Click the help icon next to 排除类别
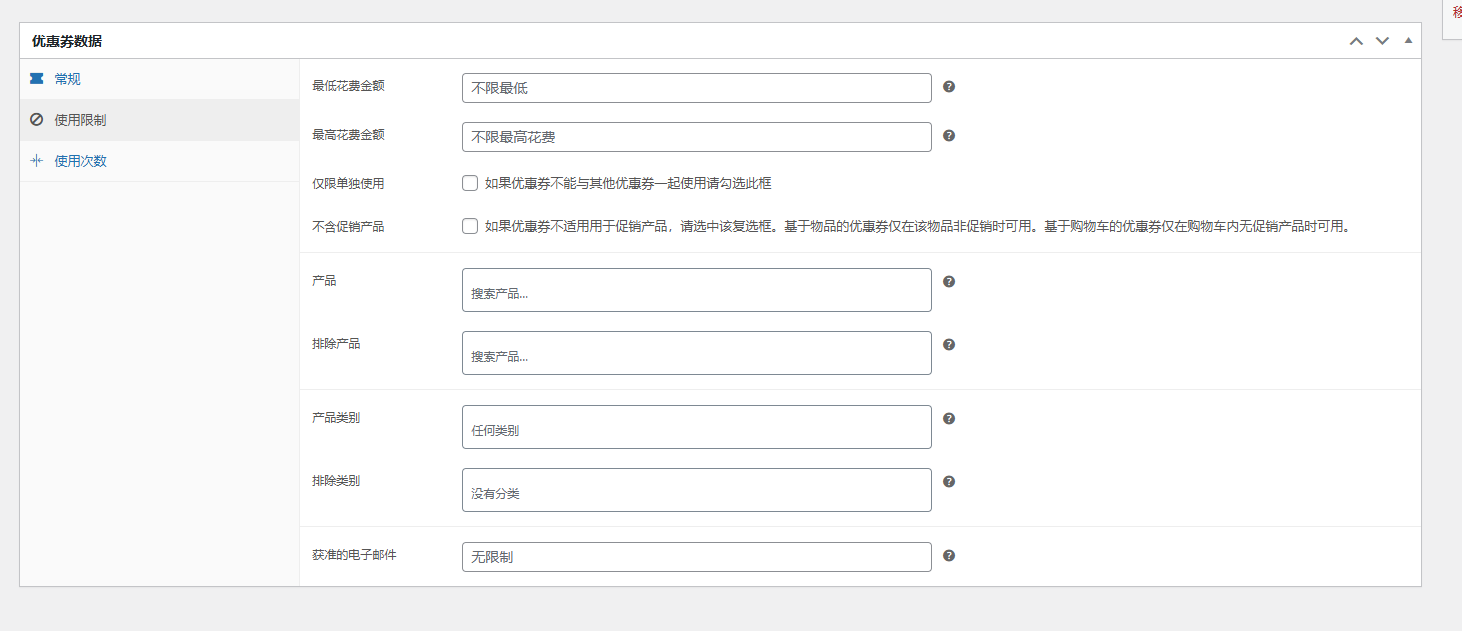Image resolution: width=1462 pixels, height=631 pixels. 948,481
